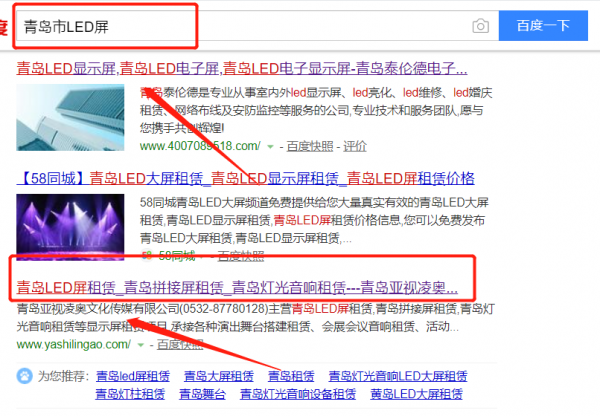Expand the dropdown arrow beside www.yashilingao.com
The width and height of the screenshot is (600, 416).
coord(140,345)
